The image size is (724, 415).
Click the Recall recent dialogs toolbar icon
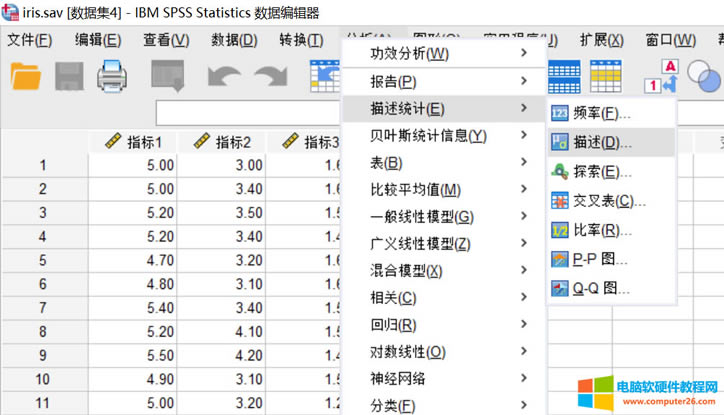pyautogui.click(x=166, y=78)
